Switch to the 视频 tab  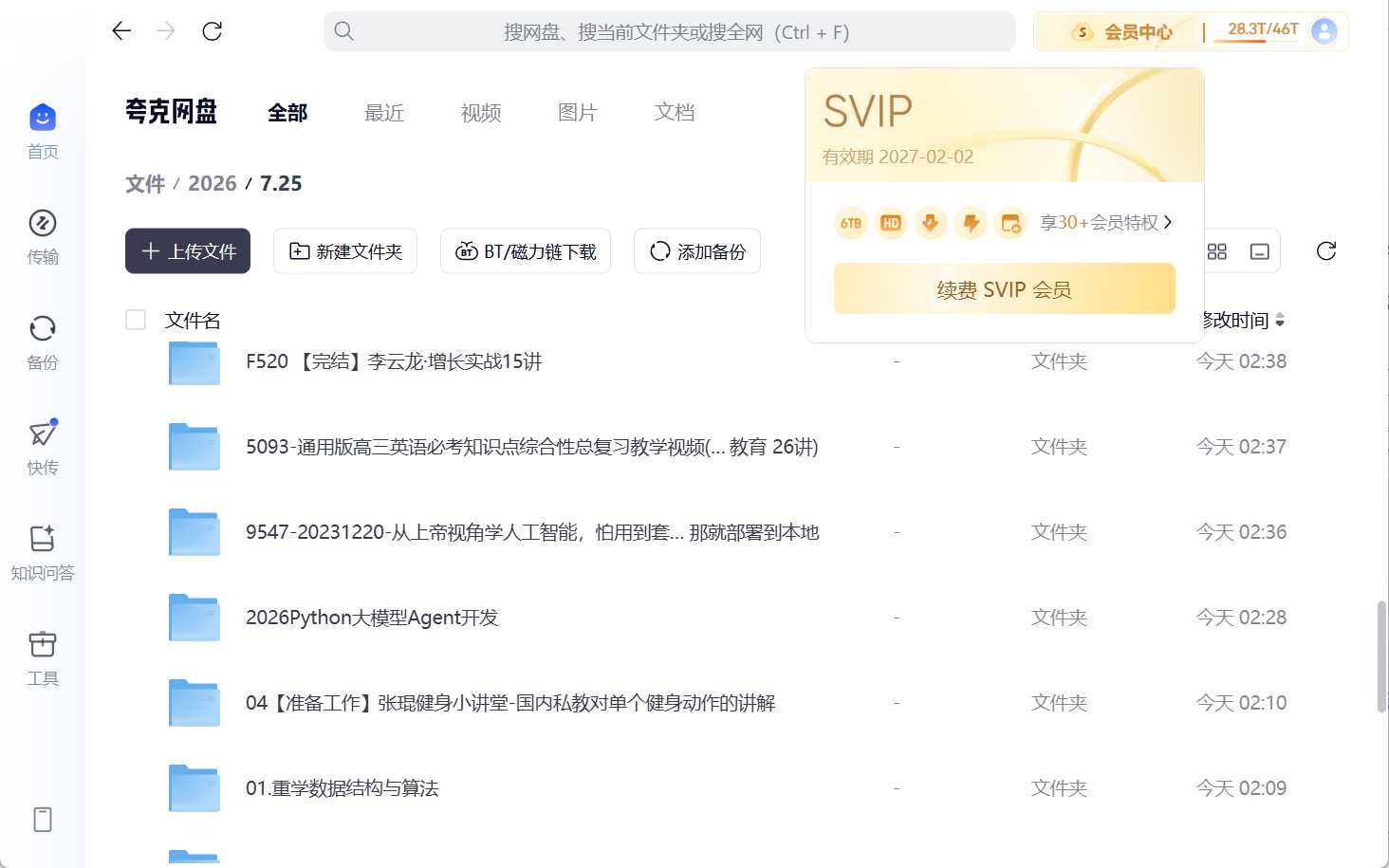tap(481, 113)
